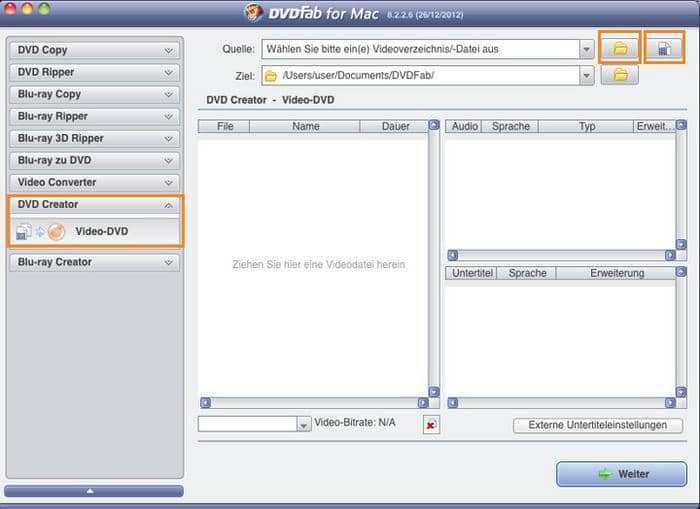
Task: Click right arrow of audio list scrollbar
Action: click(x=670, y=255)
